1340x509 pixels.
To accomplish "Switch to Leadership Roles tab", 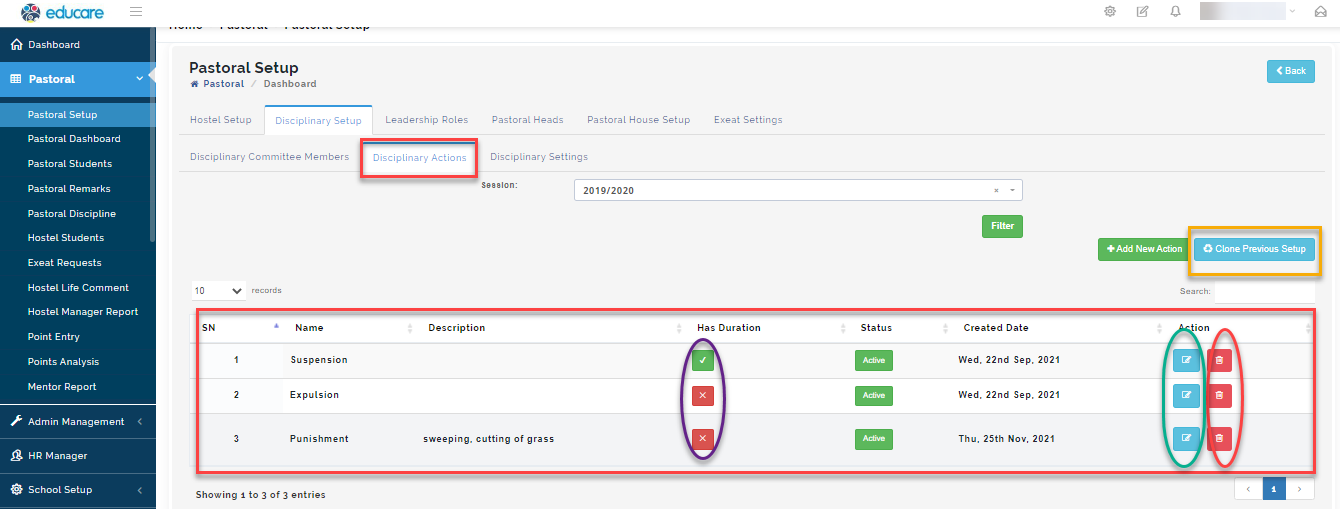I will [x=427, y=120].
